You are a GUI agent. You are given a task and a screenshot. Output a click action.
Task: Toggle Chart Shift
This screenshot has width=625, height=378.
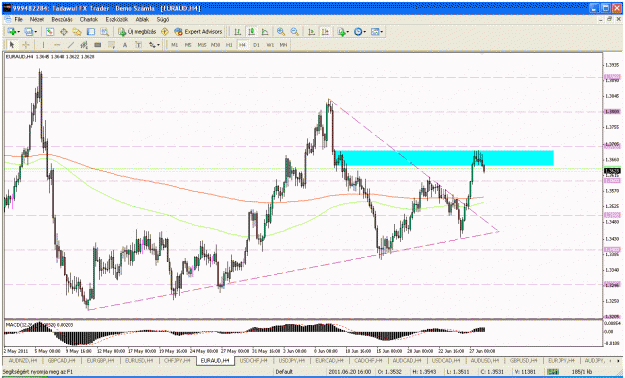click(325, 32)
